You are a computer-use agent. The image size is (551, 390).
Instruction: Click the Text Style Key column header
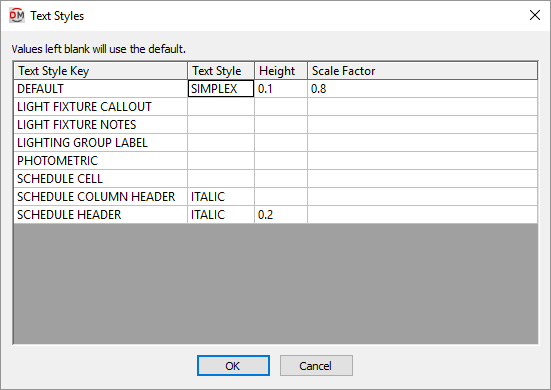pos(100,71)
